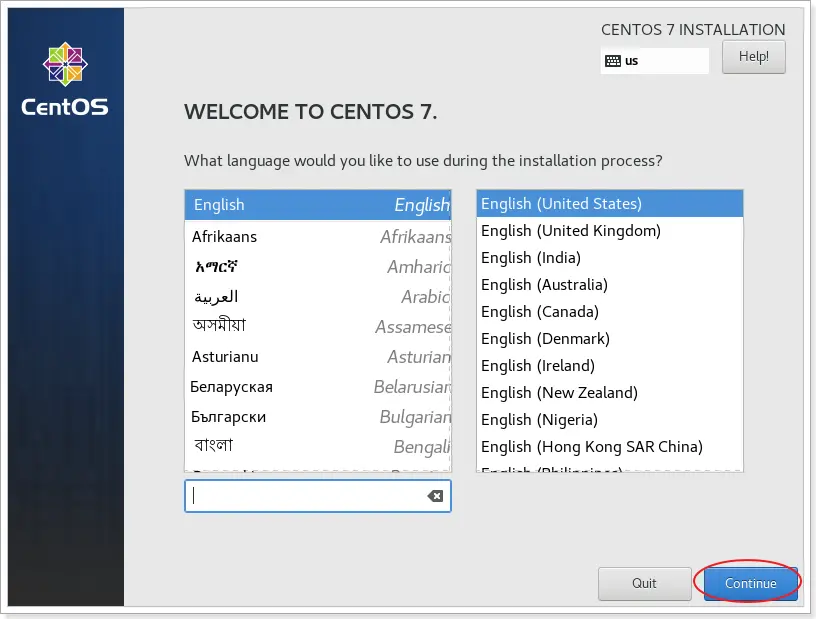Choose English (Hong Kong SAR China) locale
The image size is (816, 619).
610,447
